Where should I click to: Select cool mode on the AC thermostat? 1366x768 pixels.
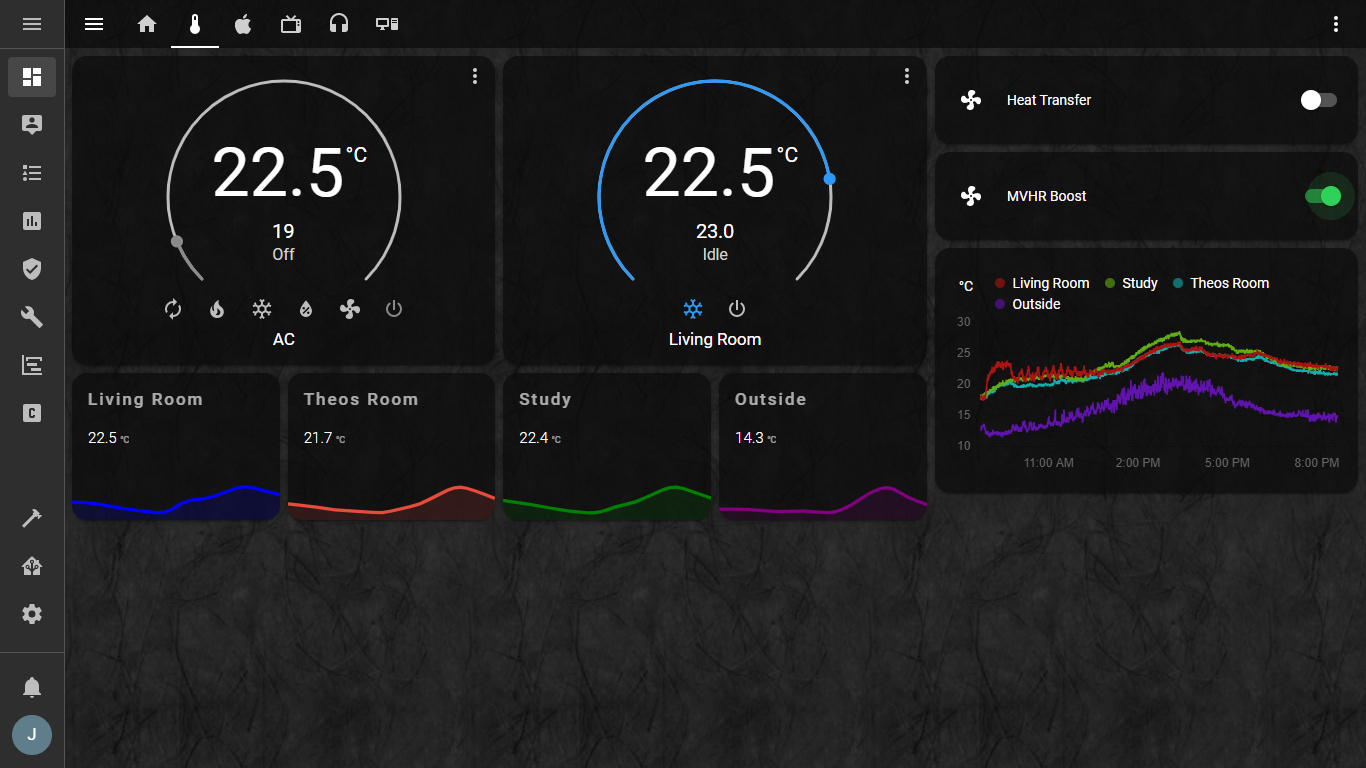261,309
